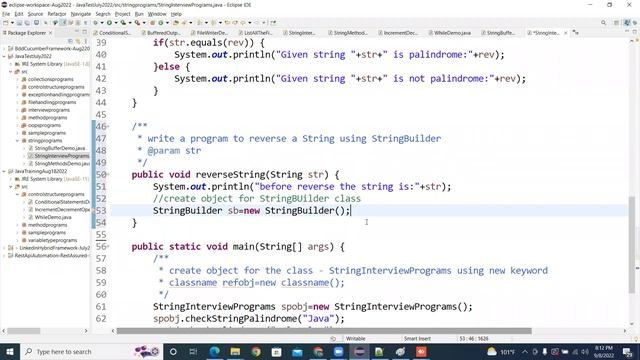Click the New Java Class toolbar icon
The height and width of the screenshot is (360, 640).
tap(160, 23)
